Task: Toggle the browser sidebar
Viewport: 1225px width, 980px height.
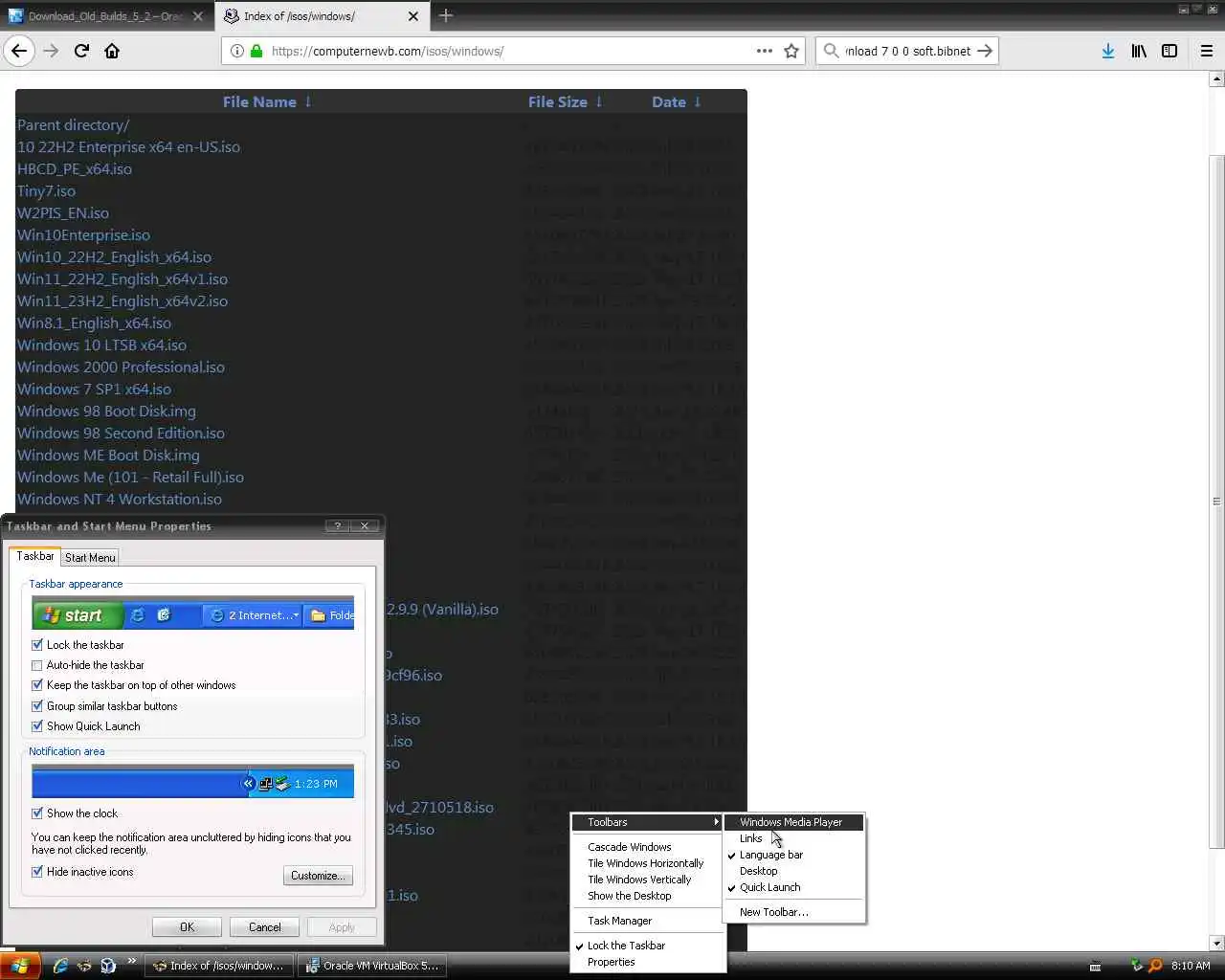Action: (x=1169, y=51)
